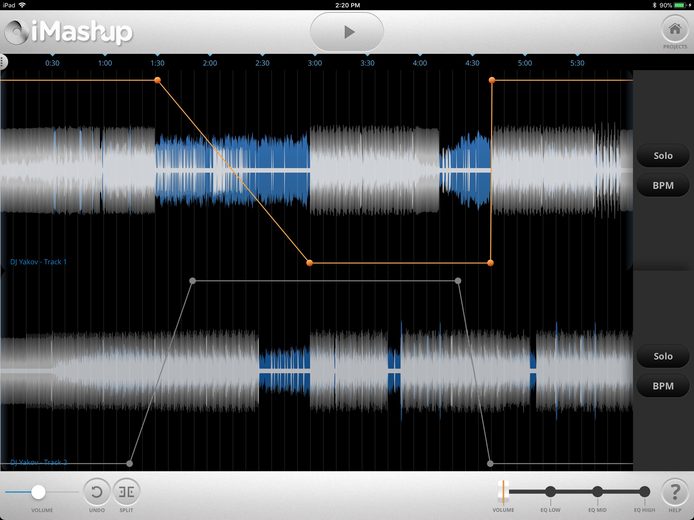This screenshot has height=520, width=694.
Task: Click the 2:30 timeline marker
Action: [x=262, y=63]
